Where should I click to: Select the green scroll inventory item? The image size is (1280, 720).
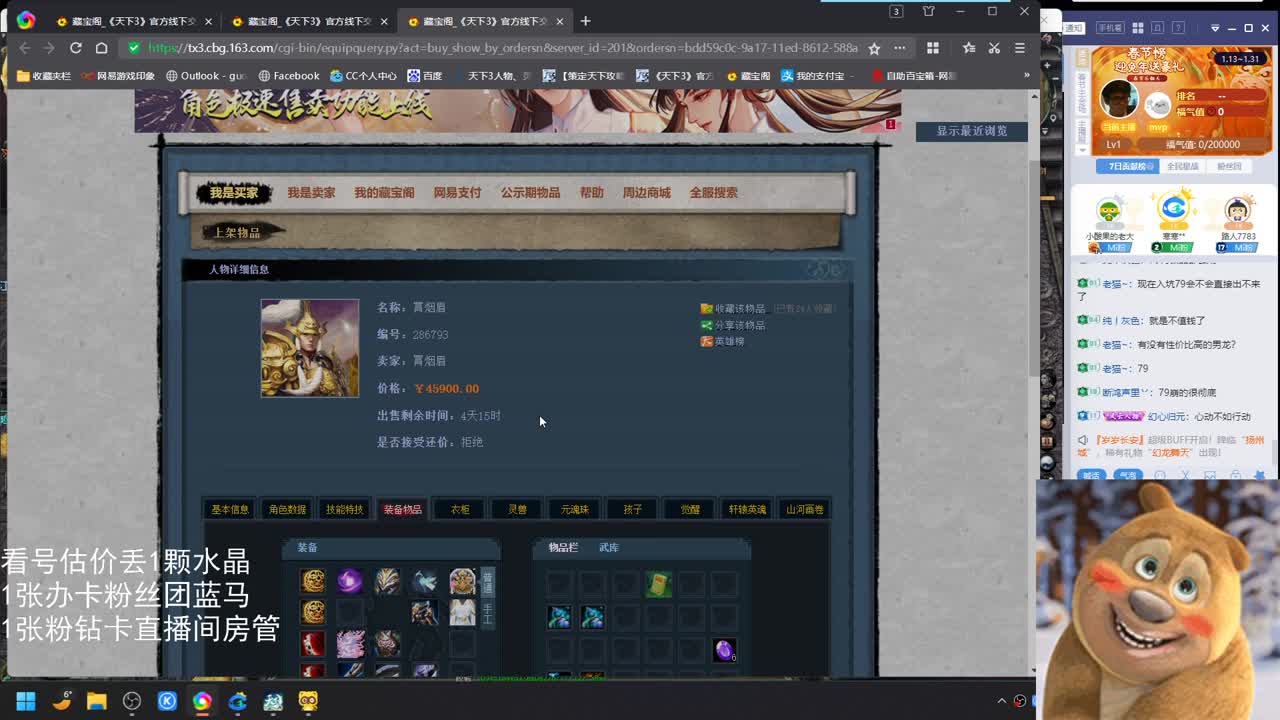point(658,584)
